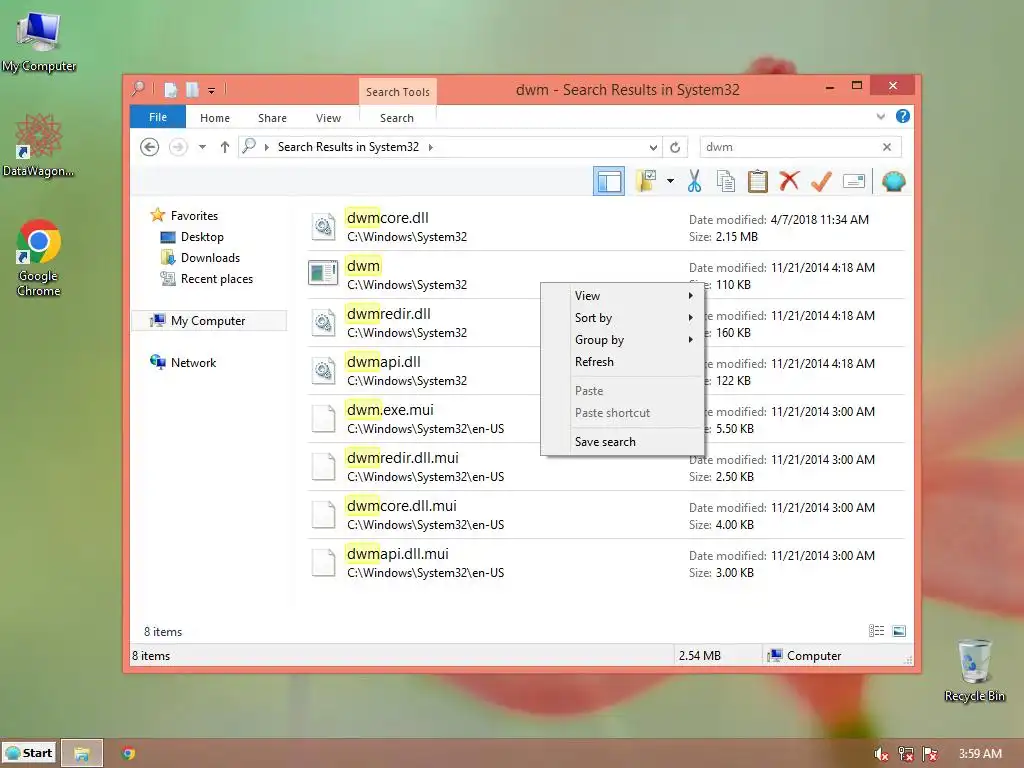Clear the dwm search box

[887, 147]
